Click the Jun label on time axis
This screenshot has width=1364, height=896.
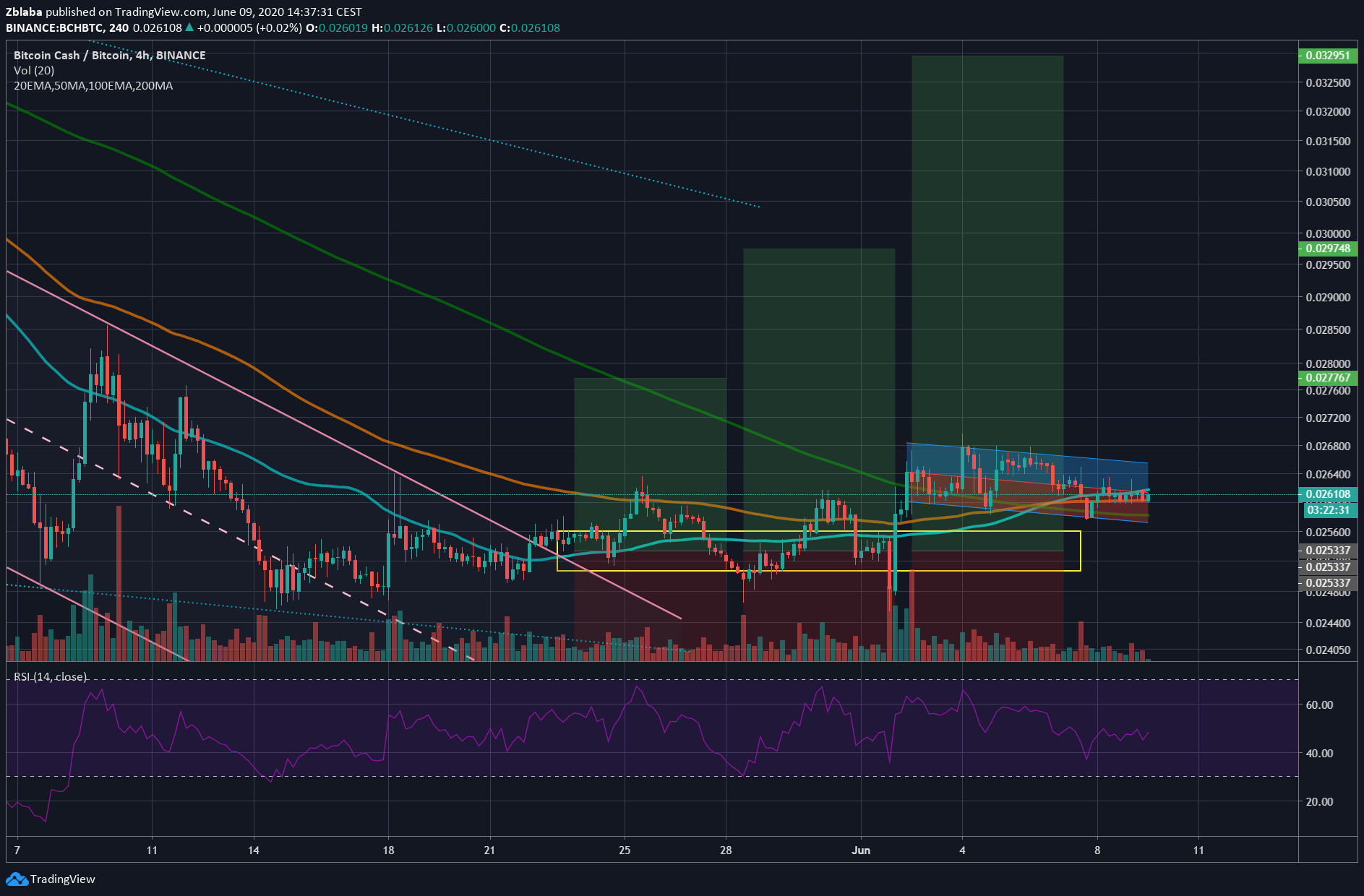(861, 850)
